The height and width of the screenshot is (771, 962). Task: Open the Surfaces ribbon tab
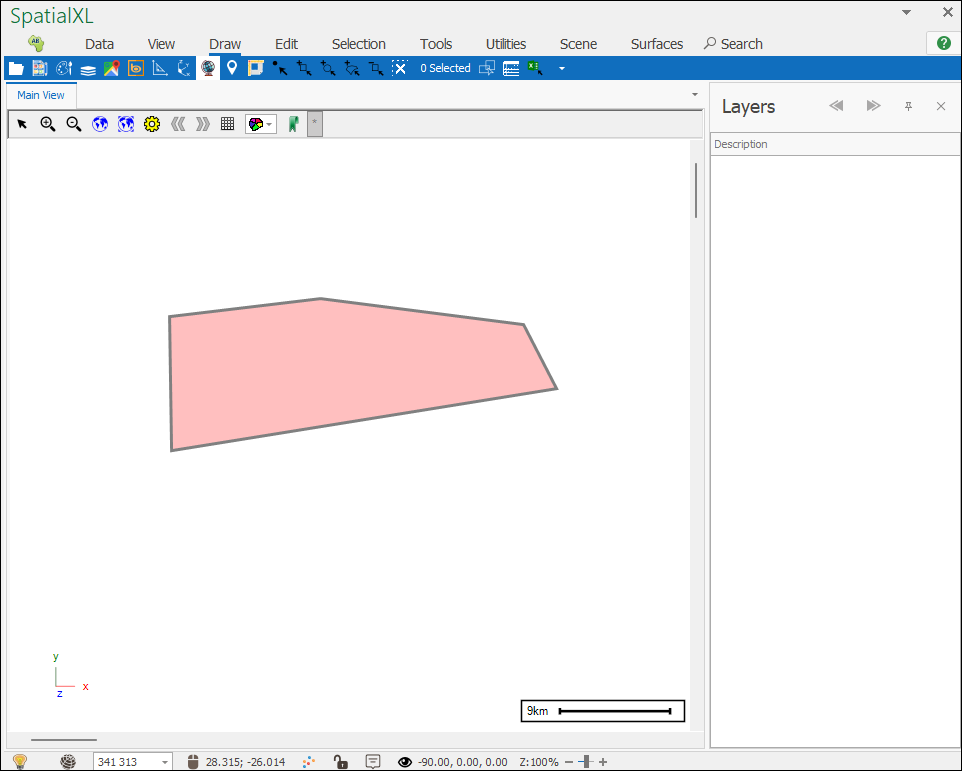tap(657, 44)
